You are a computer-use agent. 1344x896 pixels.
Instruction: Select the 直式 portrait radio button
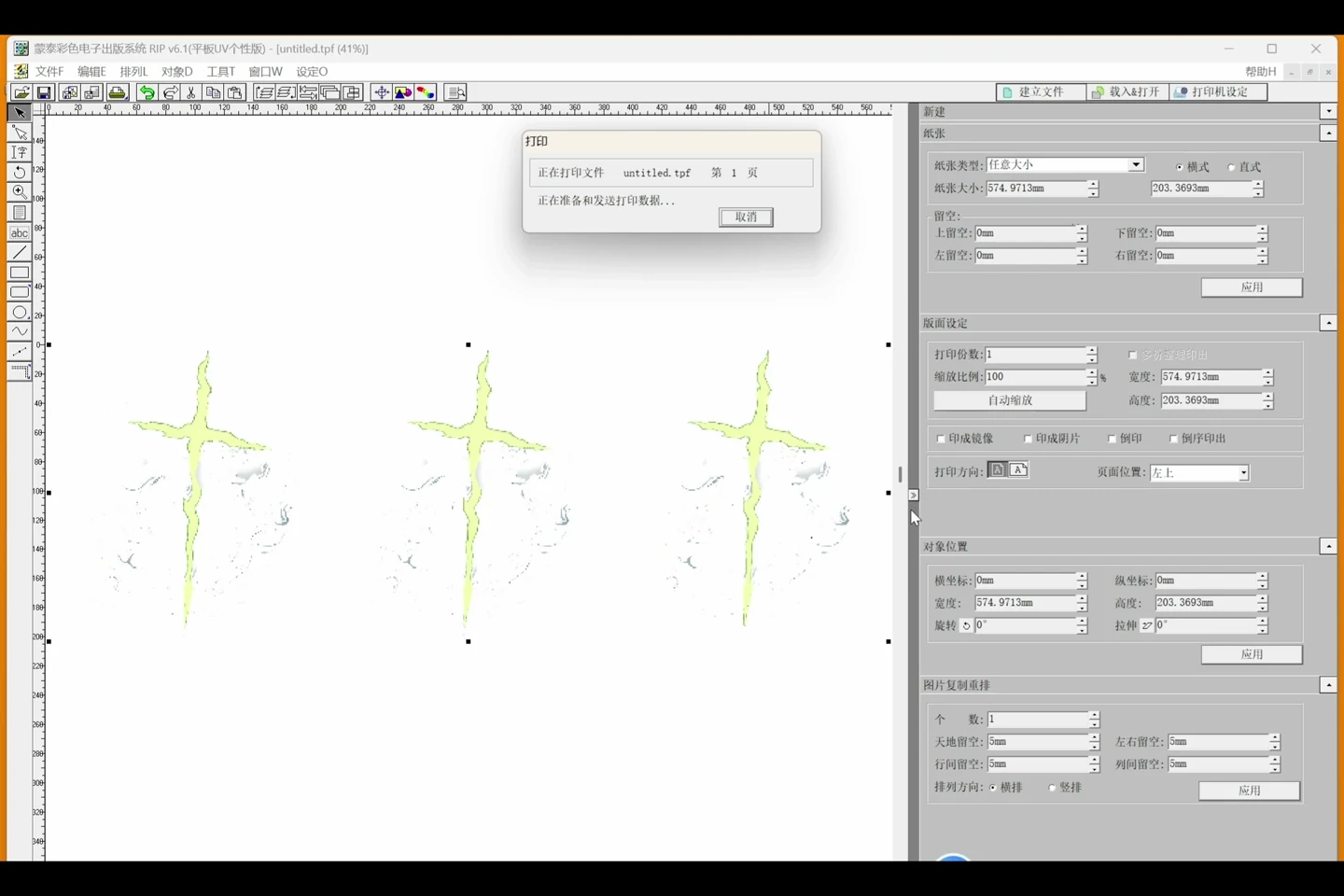(x=1232, y=167)
